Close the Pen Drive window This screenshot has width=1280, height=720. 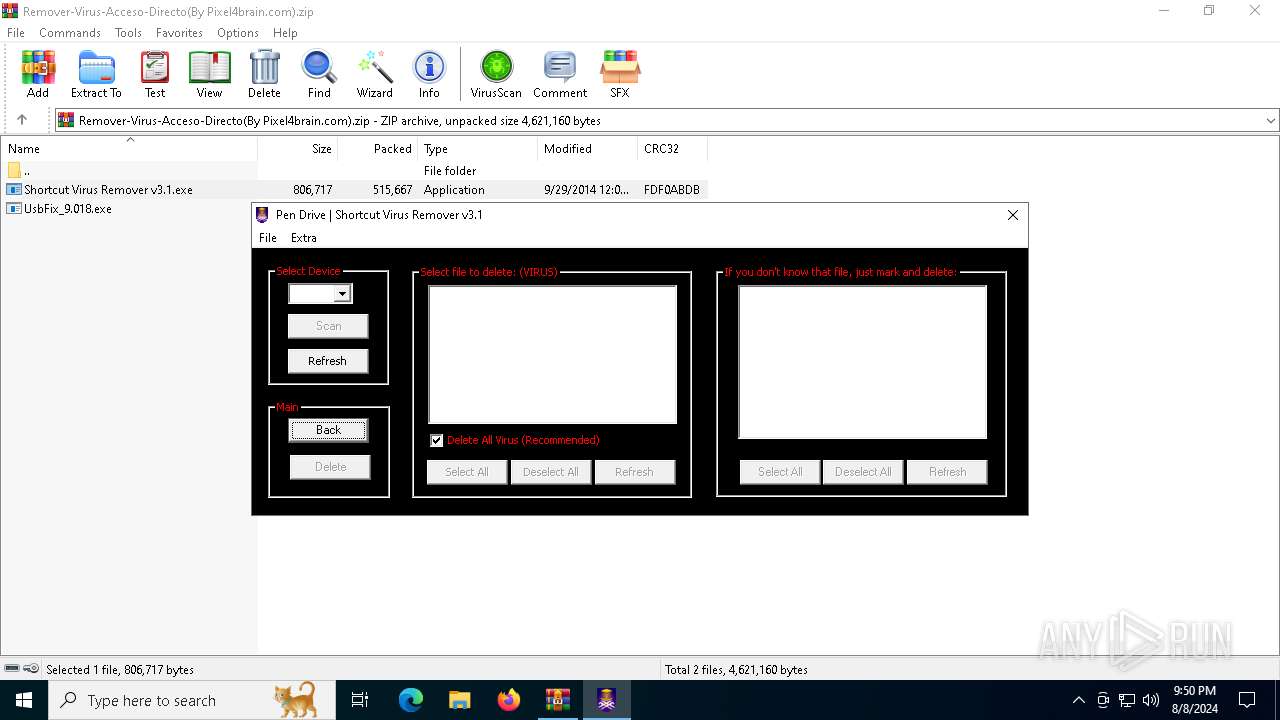(1013, 215)
